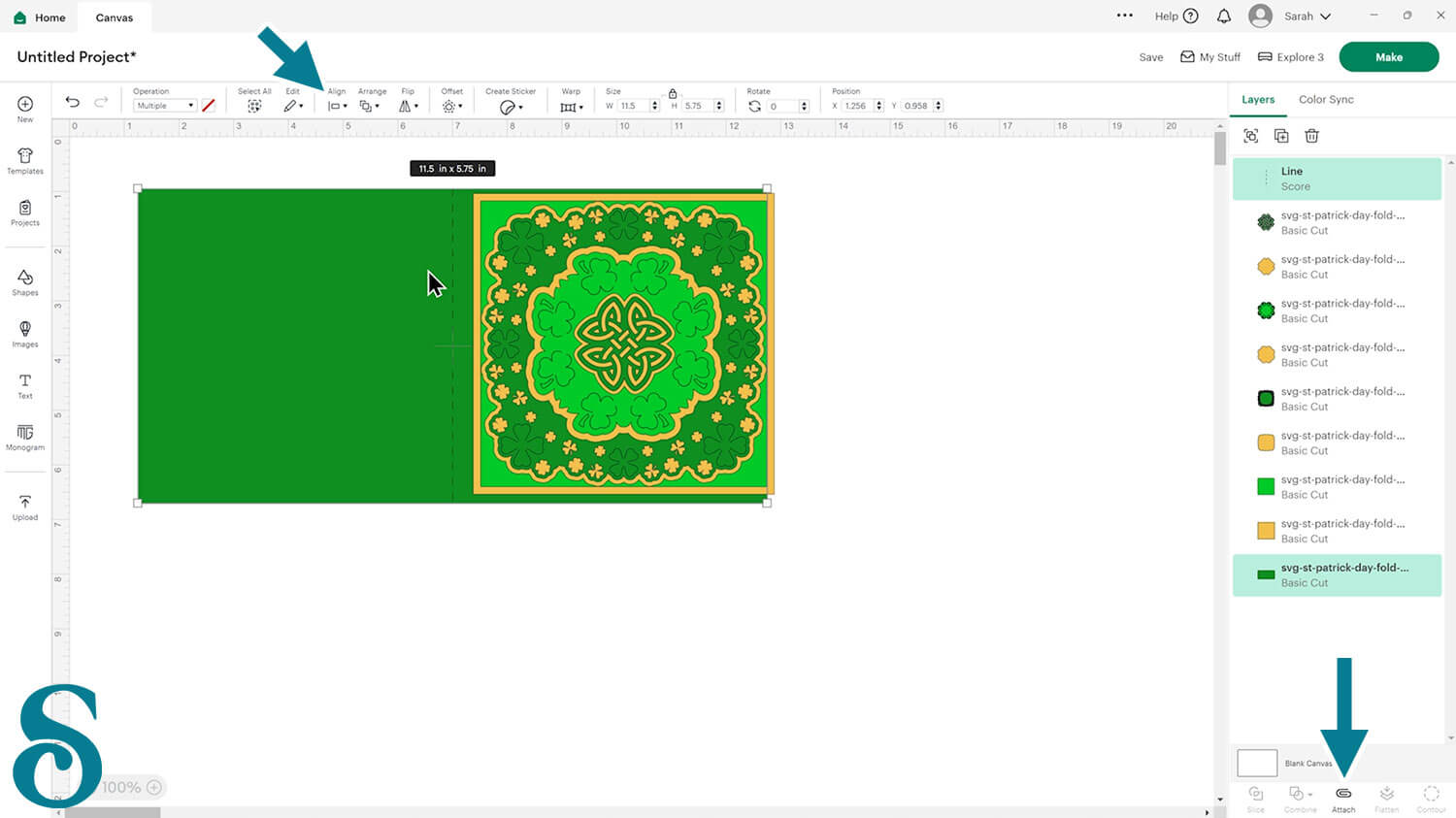The width and height of the screenshot is (1456, 818).
Task: Open the Shapes tool
Action: pyautogui.click(x=25, y=282)
